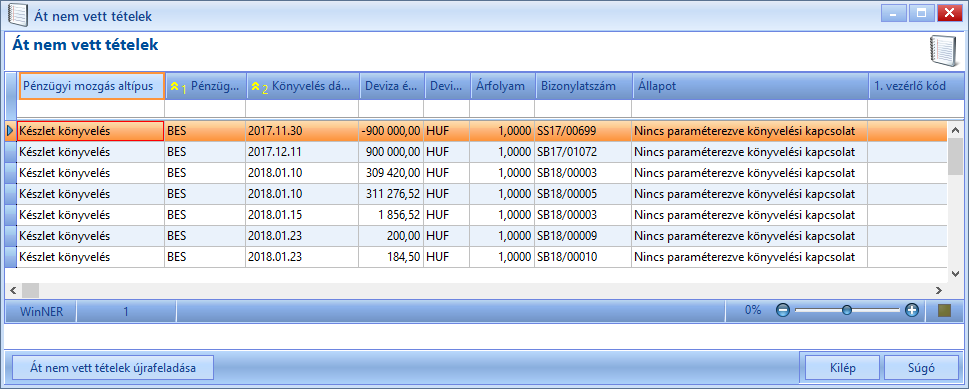
Task: Click the zoom-in plus icon
Action: click(912, 310)
